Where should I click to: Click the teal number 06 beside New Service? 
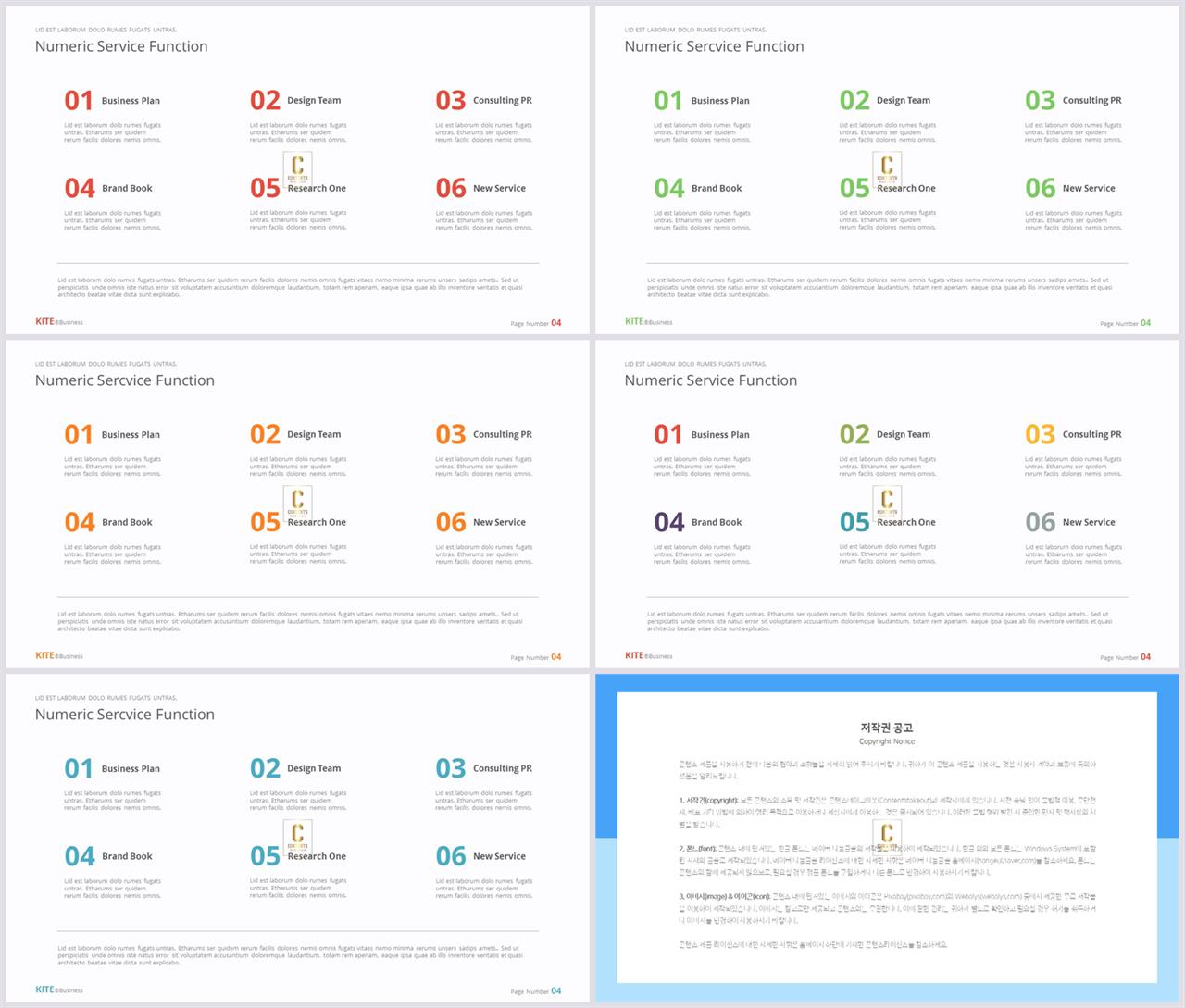tap(451, 856)
